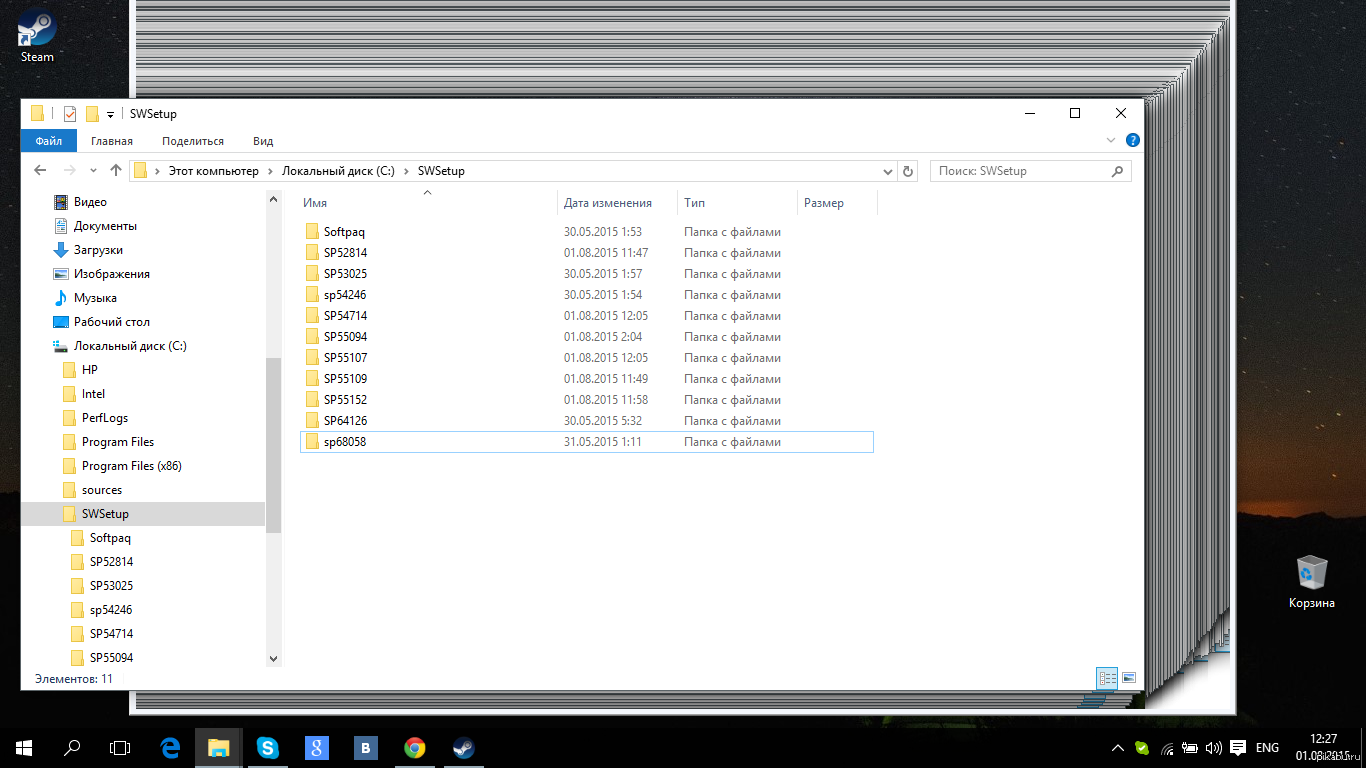1366x768 pixels.
Task: Click the Up one level arrow
Action: click(x=116, y=171)
